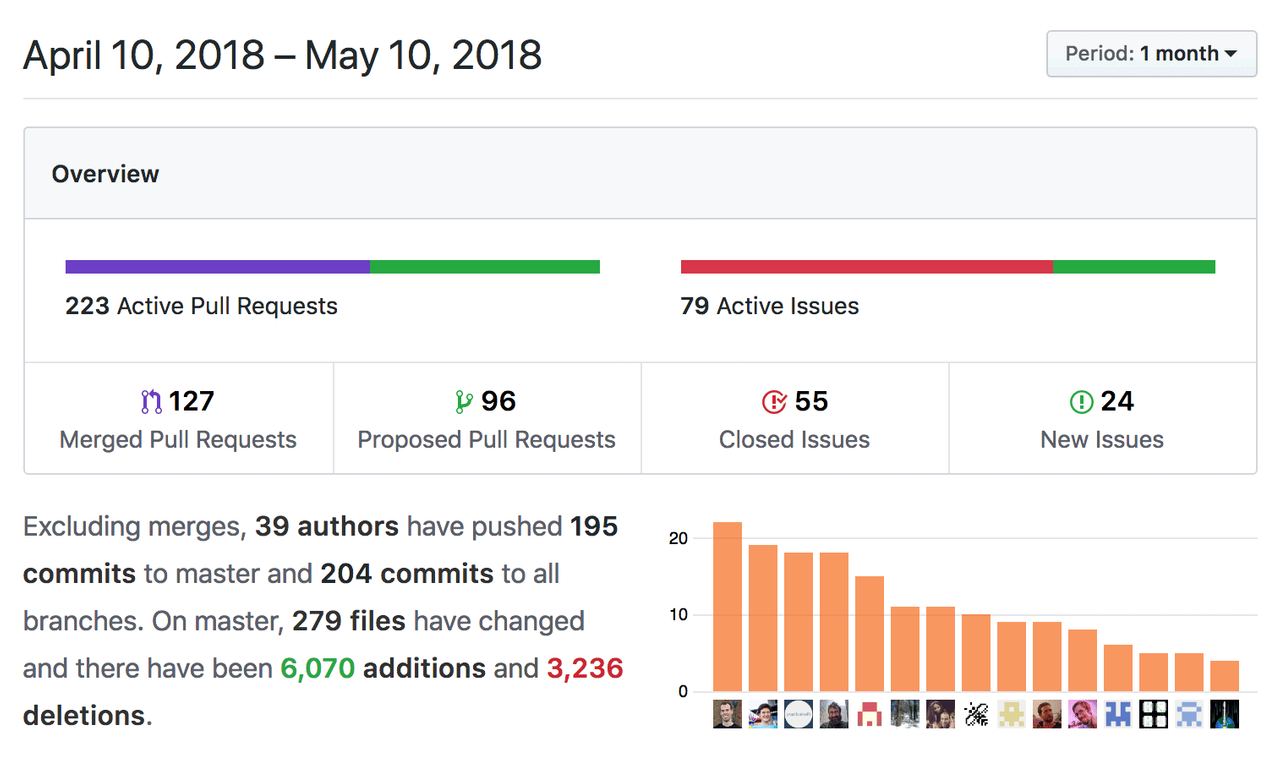
Task: Open the 127 Merged Pull Requests link
Action: coord(178,419)
